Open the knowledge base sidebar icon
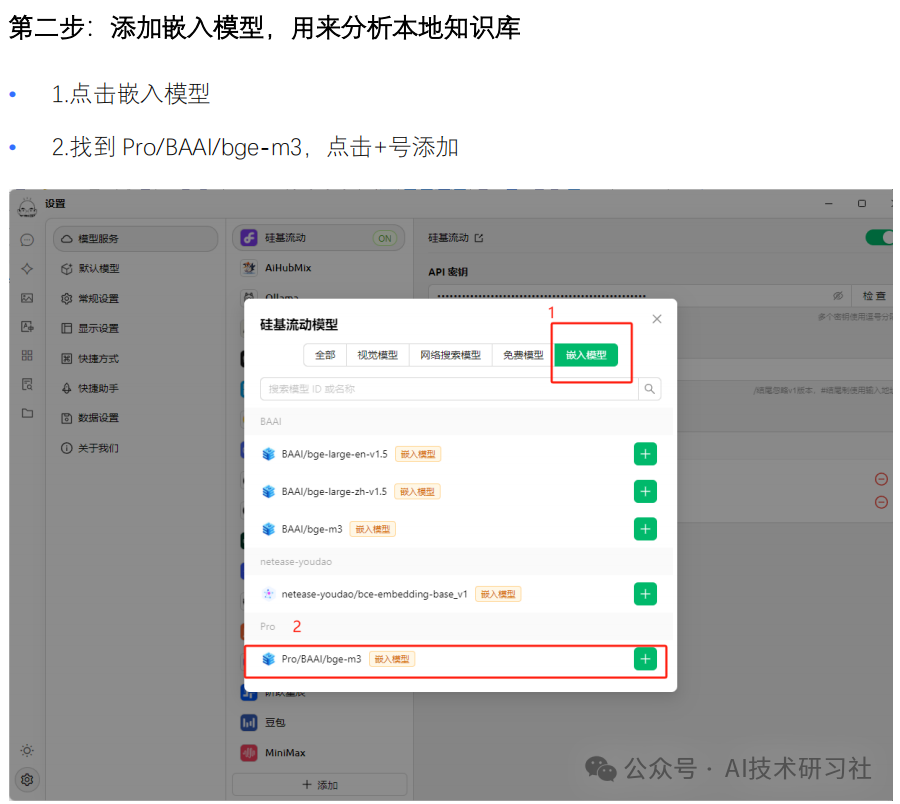 (27, 384)
